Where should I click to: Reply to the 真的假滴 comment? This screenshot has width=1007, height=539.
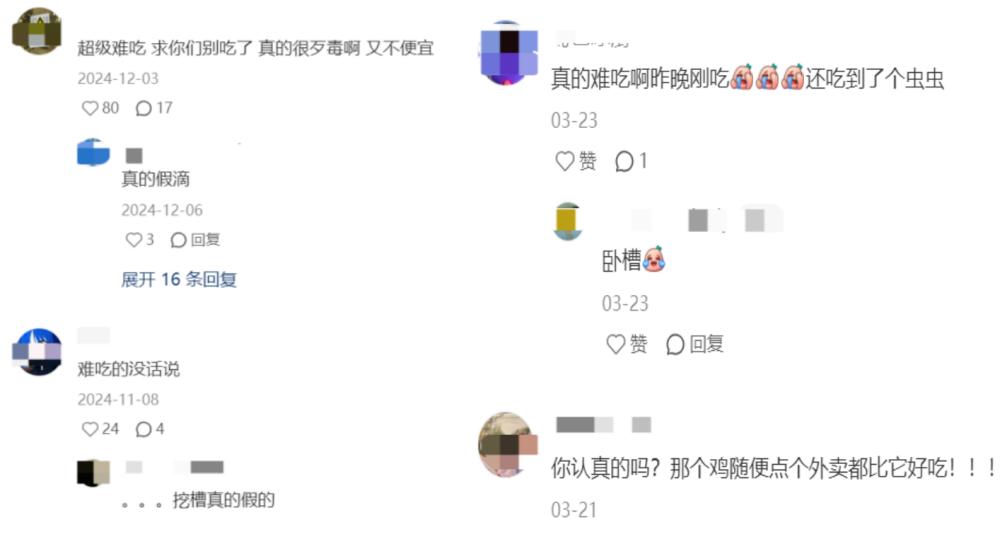point(195,240)
